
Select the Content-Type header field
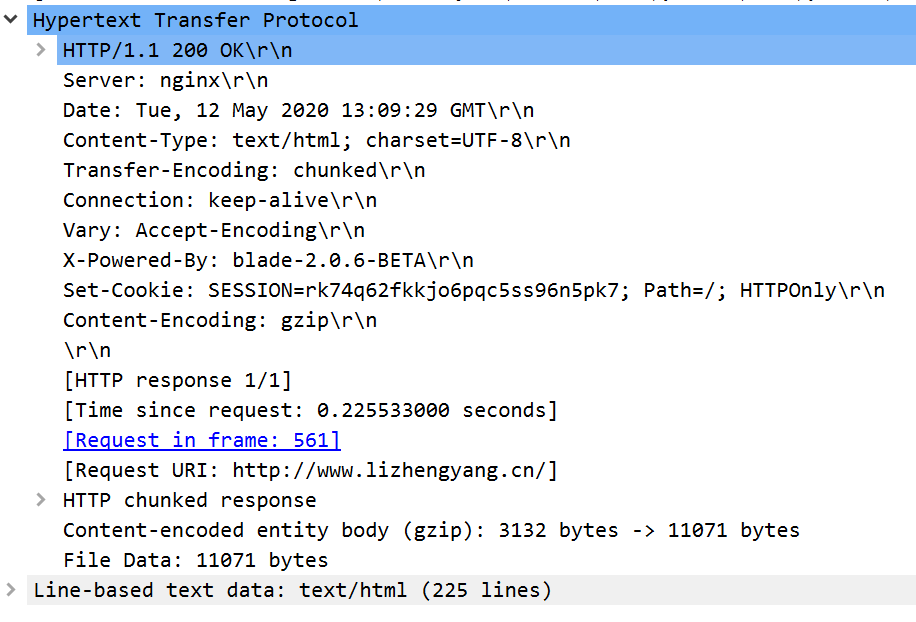pyautogui.click(x=280, y=140)
